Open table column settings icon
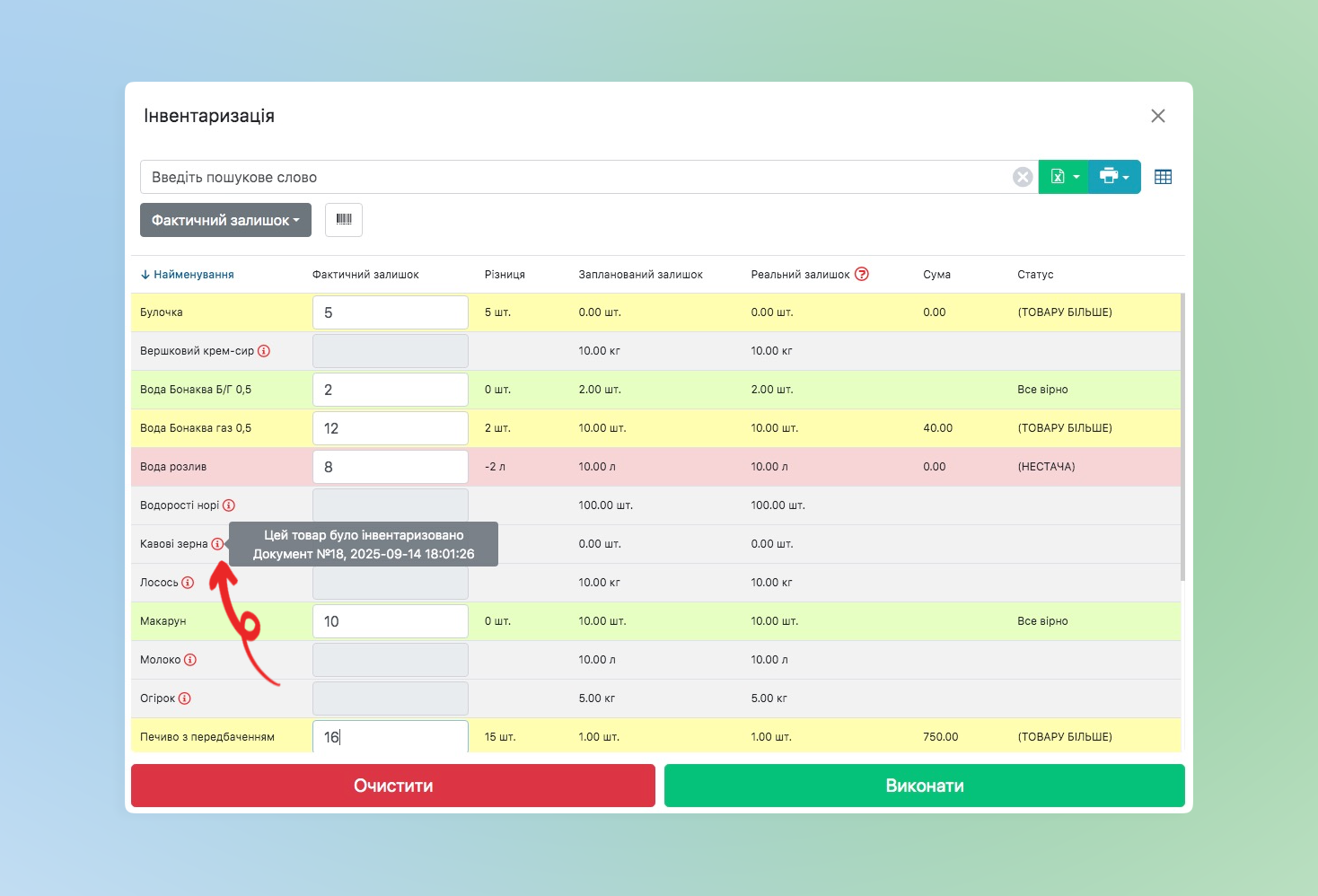This screenshot has height=896, width=1318. (x=1163, y=177)
